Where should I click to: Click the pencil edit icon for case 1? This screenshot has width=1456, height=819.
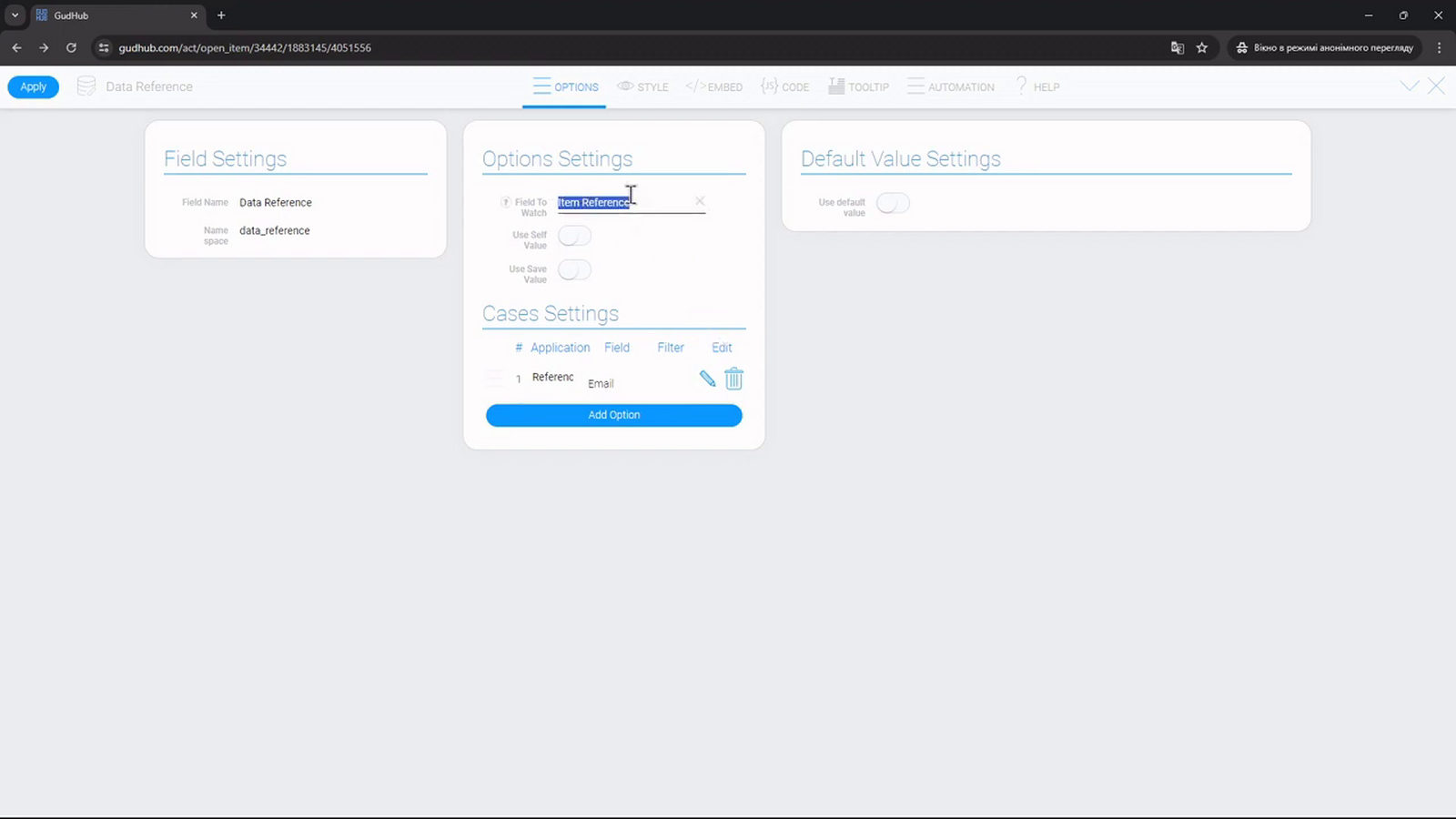click(707, 379)
